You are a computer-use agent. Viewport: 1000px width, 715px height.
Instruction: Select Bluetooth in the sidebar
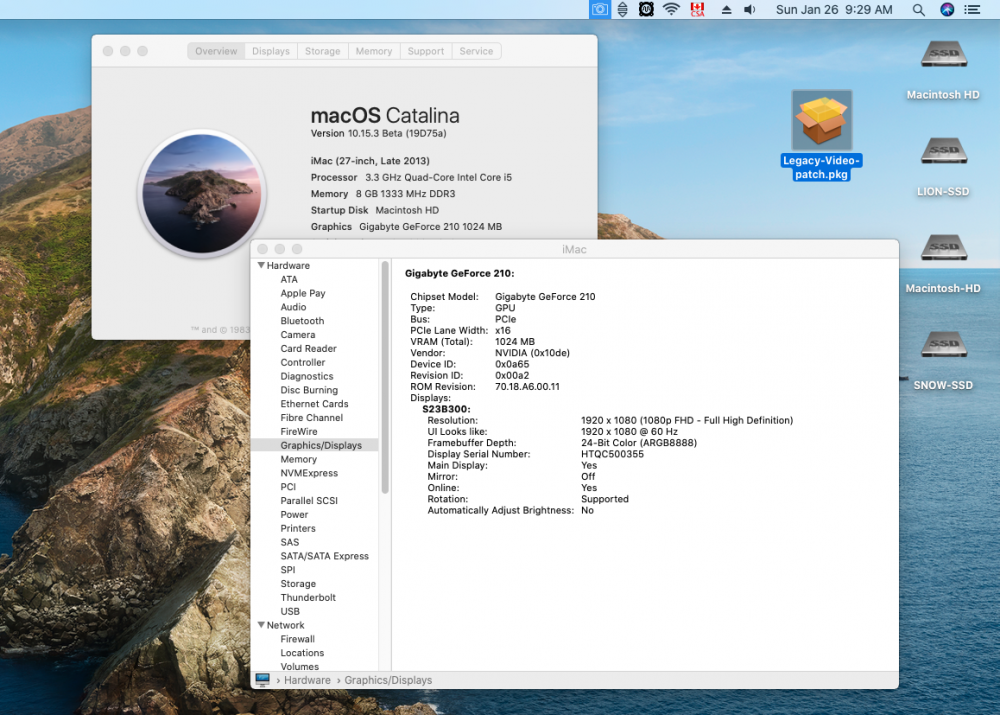click(x=302, y=321)
